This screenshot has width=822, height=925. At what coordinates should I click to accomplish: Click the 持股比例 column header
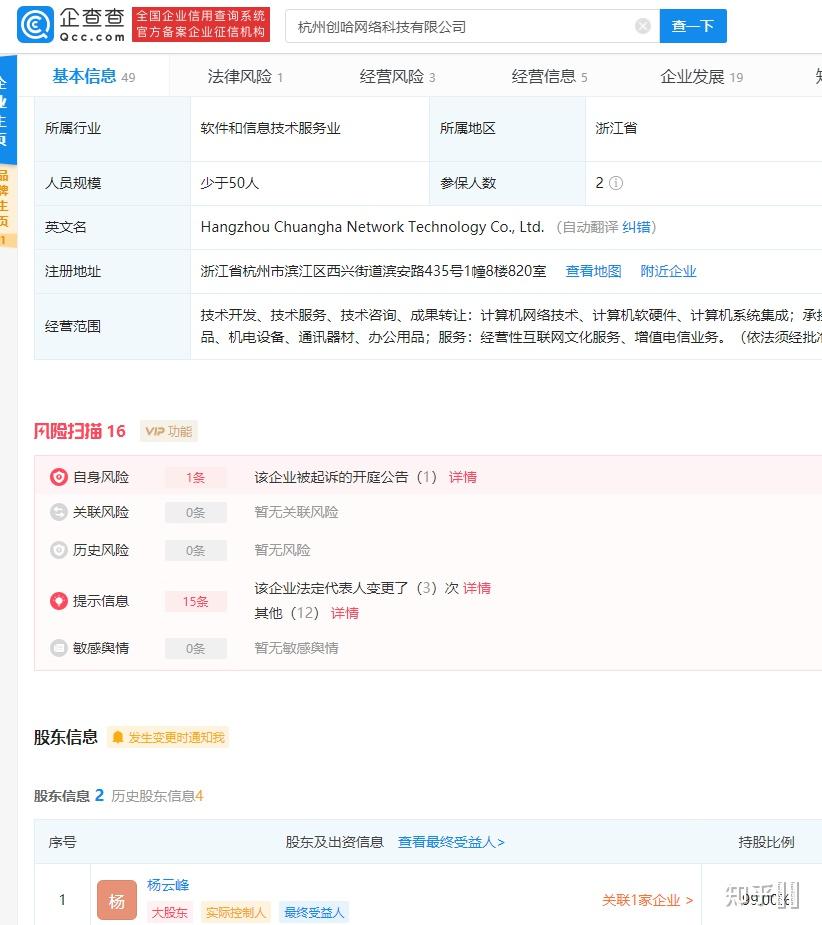[x=766, y=842]
